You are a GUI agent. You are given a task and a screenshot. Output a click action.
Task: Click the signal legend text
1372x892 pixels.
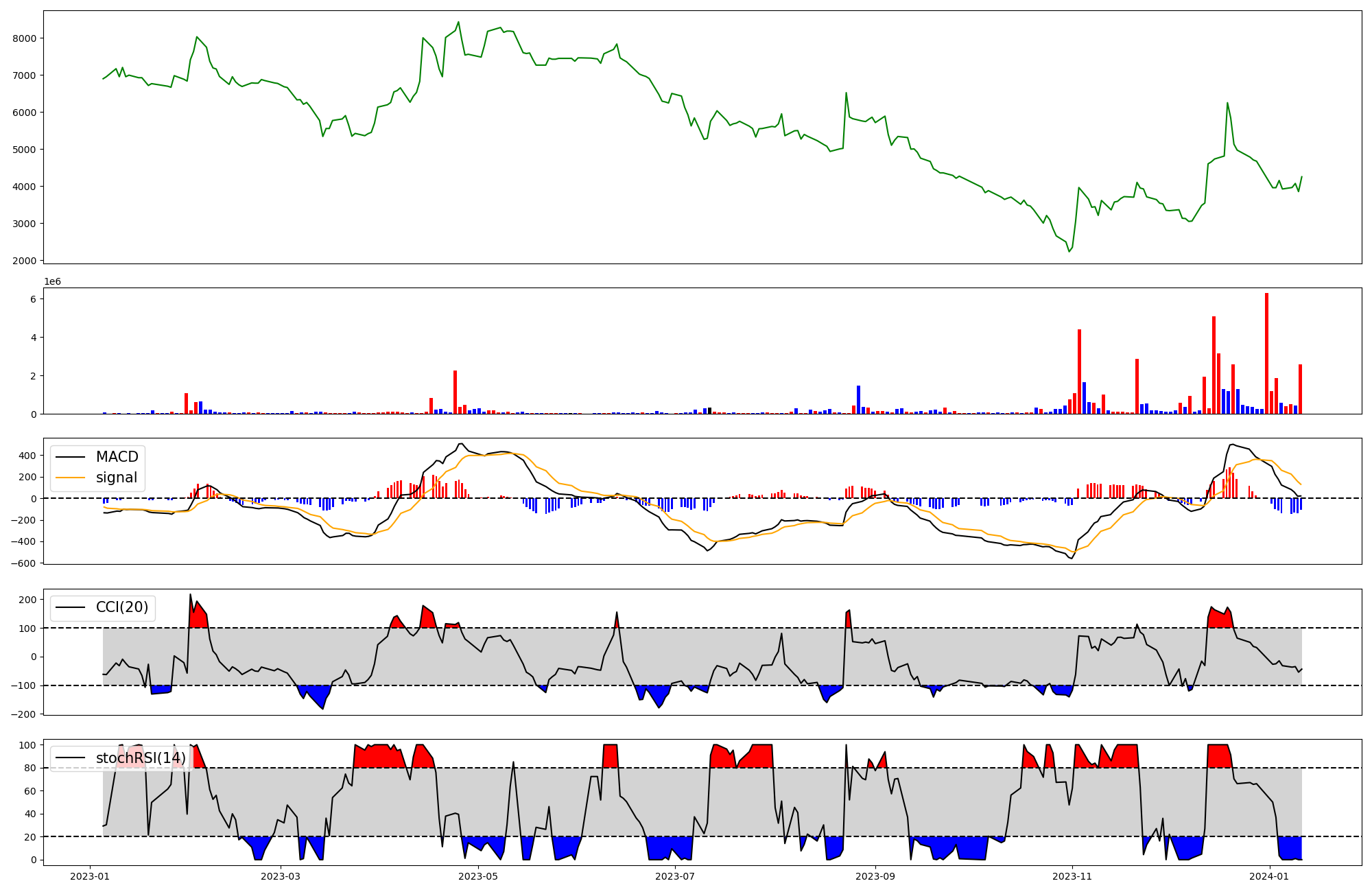116,478
